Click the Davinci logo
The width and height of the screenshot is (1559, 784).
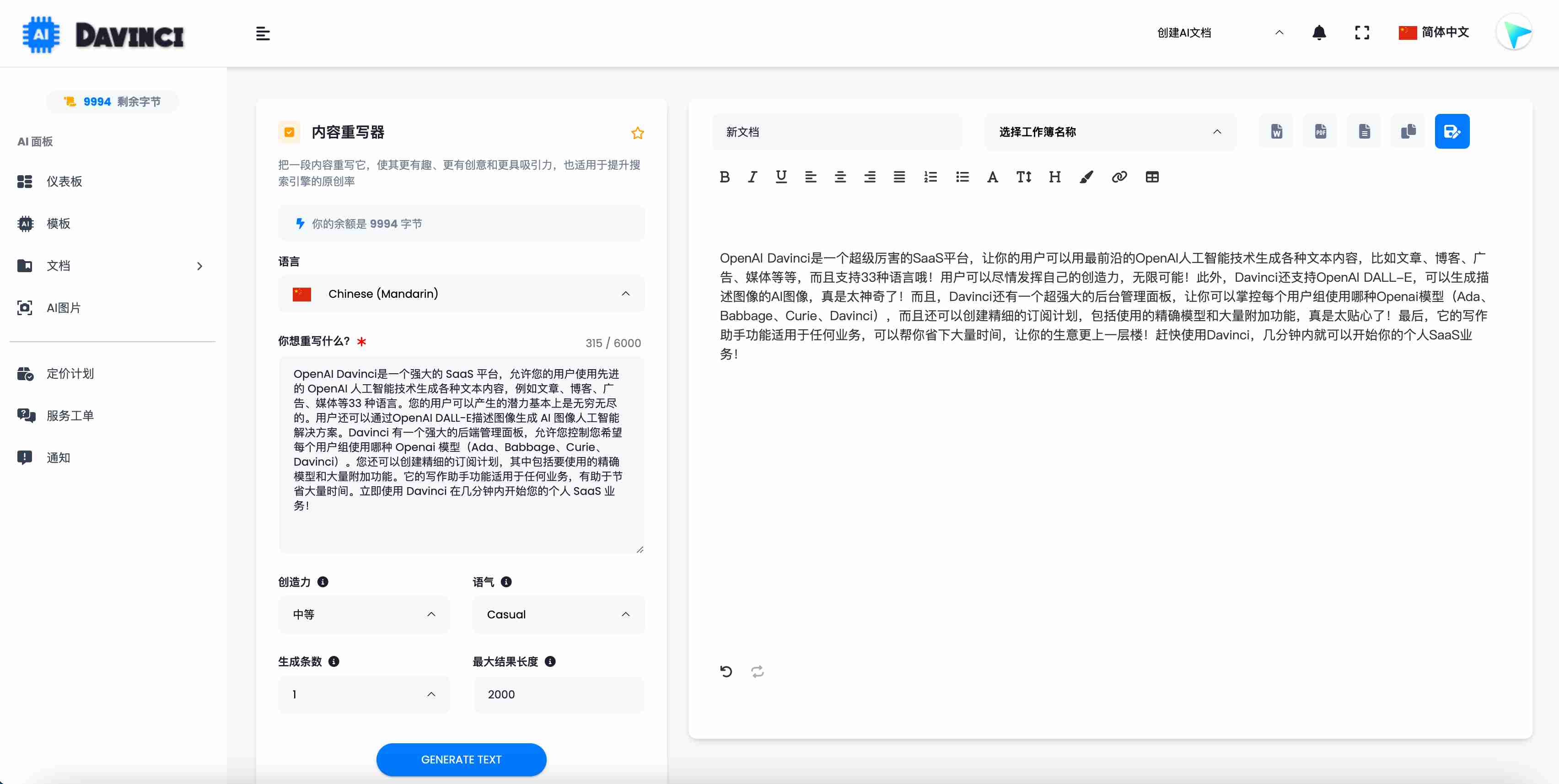pyautogui.click(x=103, y=34)
